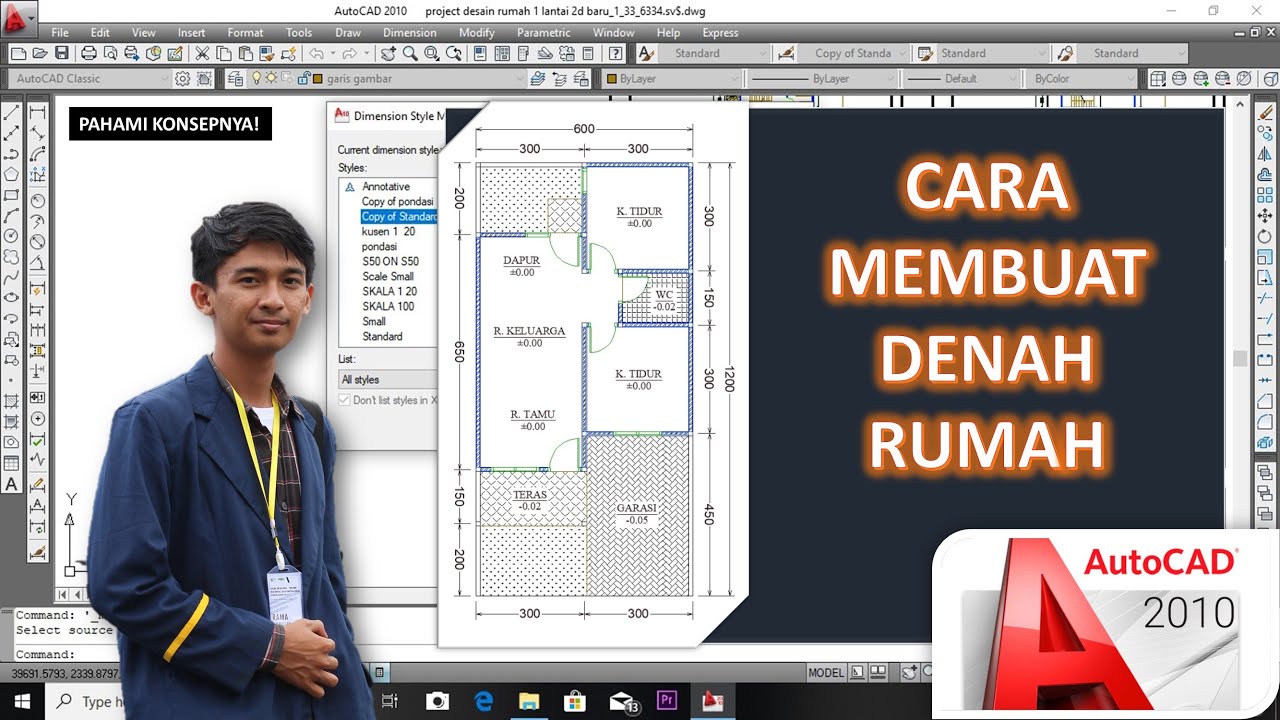1280x720 pixels.
Task: Click the Table Style icon
Action: click(925, 53)
